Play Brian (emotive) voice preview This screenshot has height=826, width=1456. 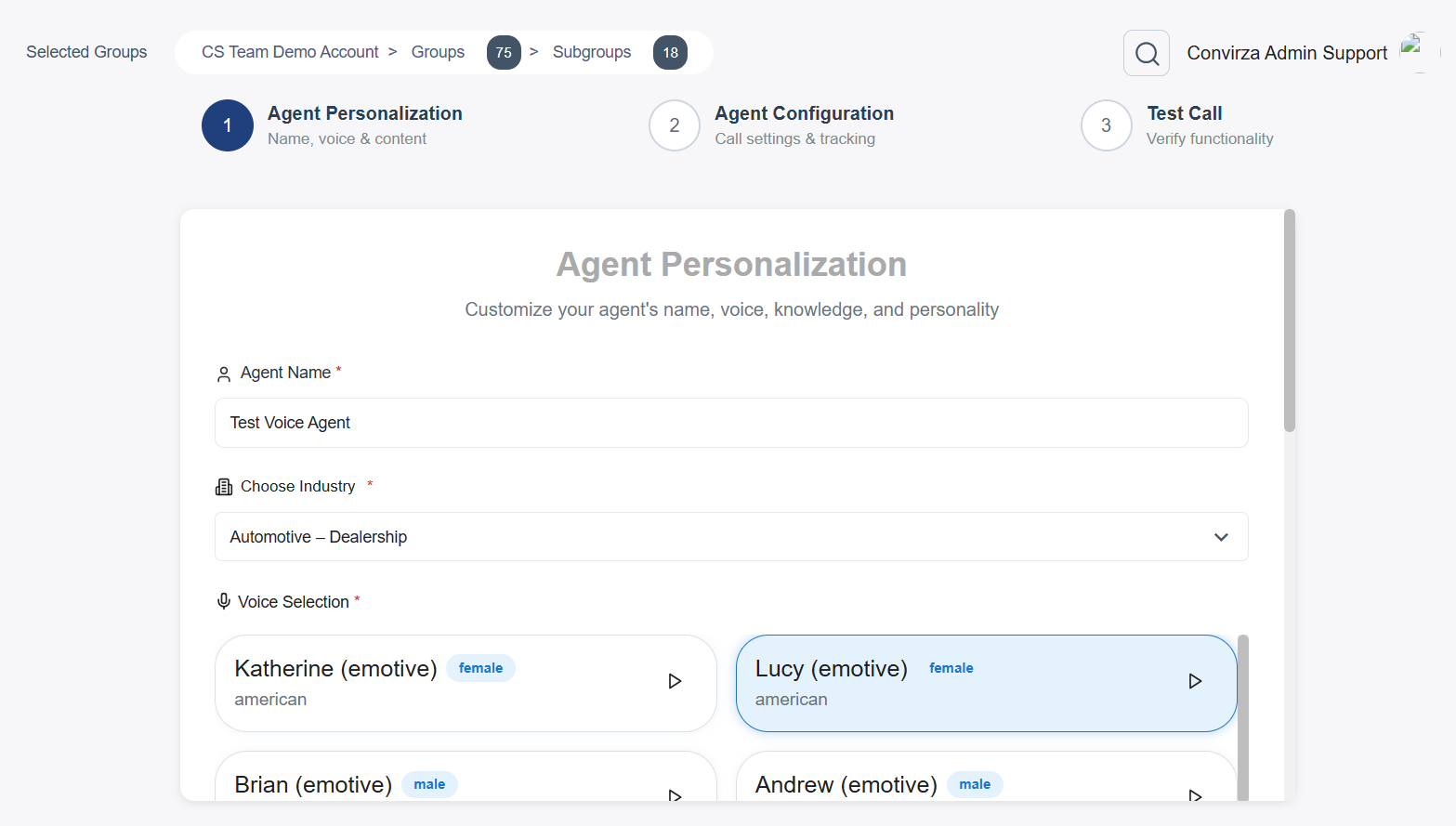click(675, 793)
